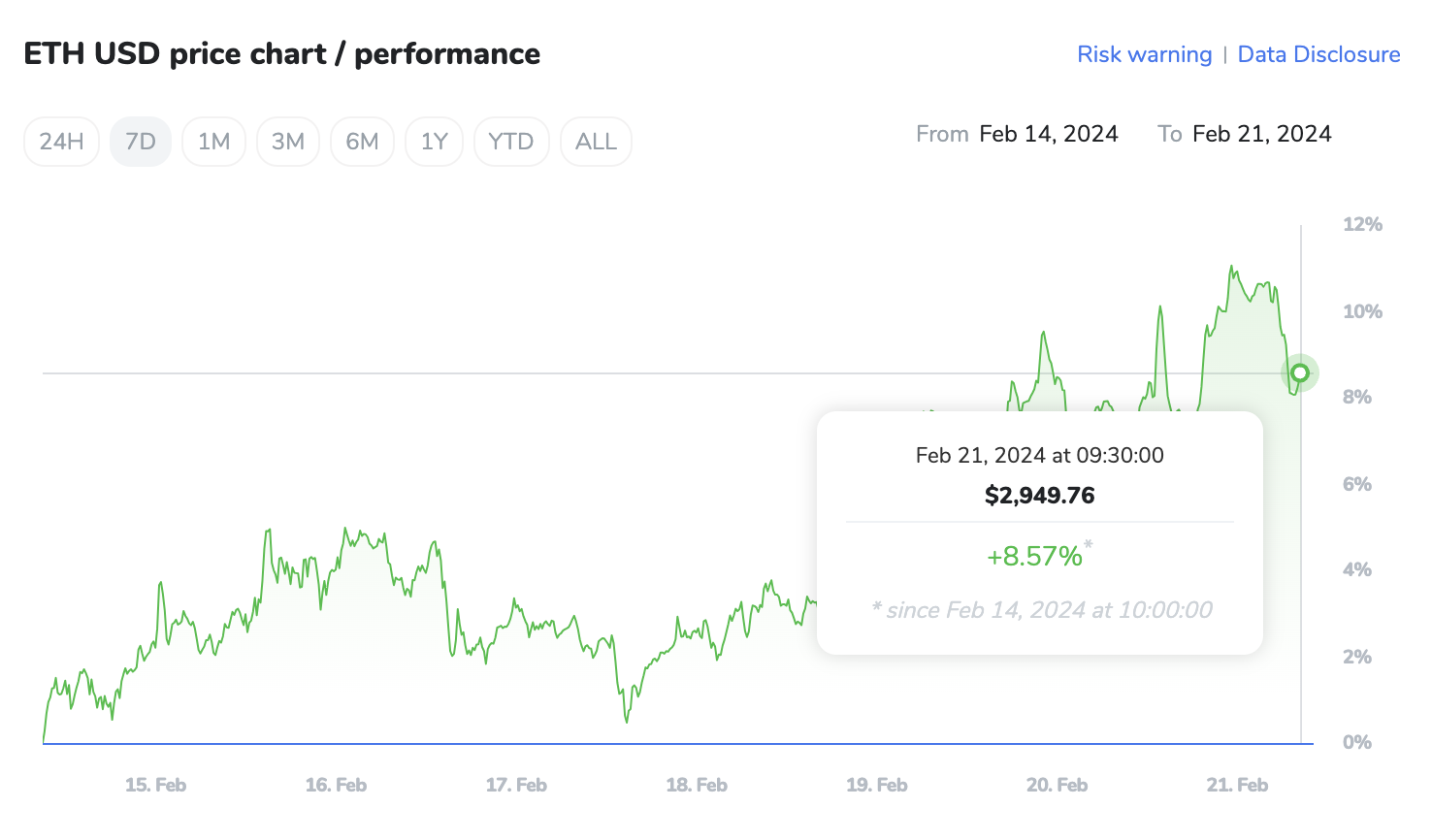The height and width of the screenshot is (840, 1432).
Task: Select the 7D time range
Action: click(x=140, y=141)
